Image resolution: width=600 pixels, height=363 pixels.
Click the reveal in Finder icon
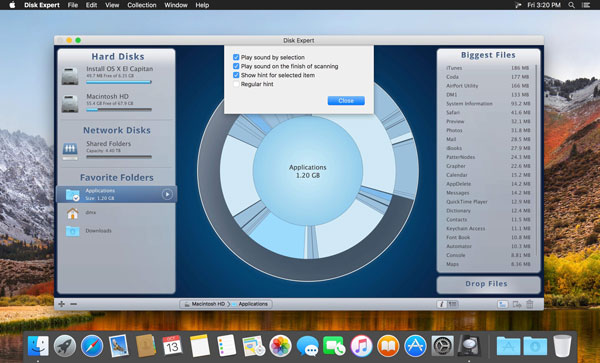pos(503,304)
